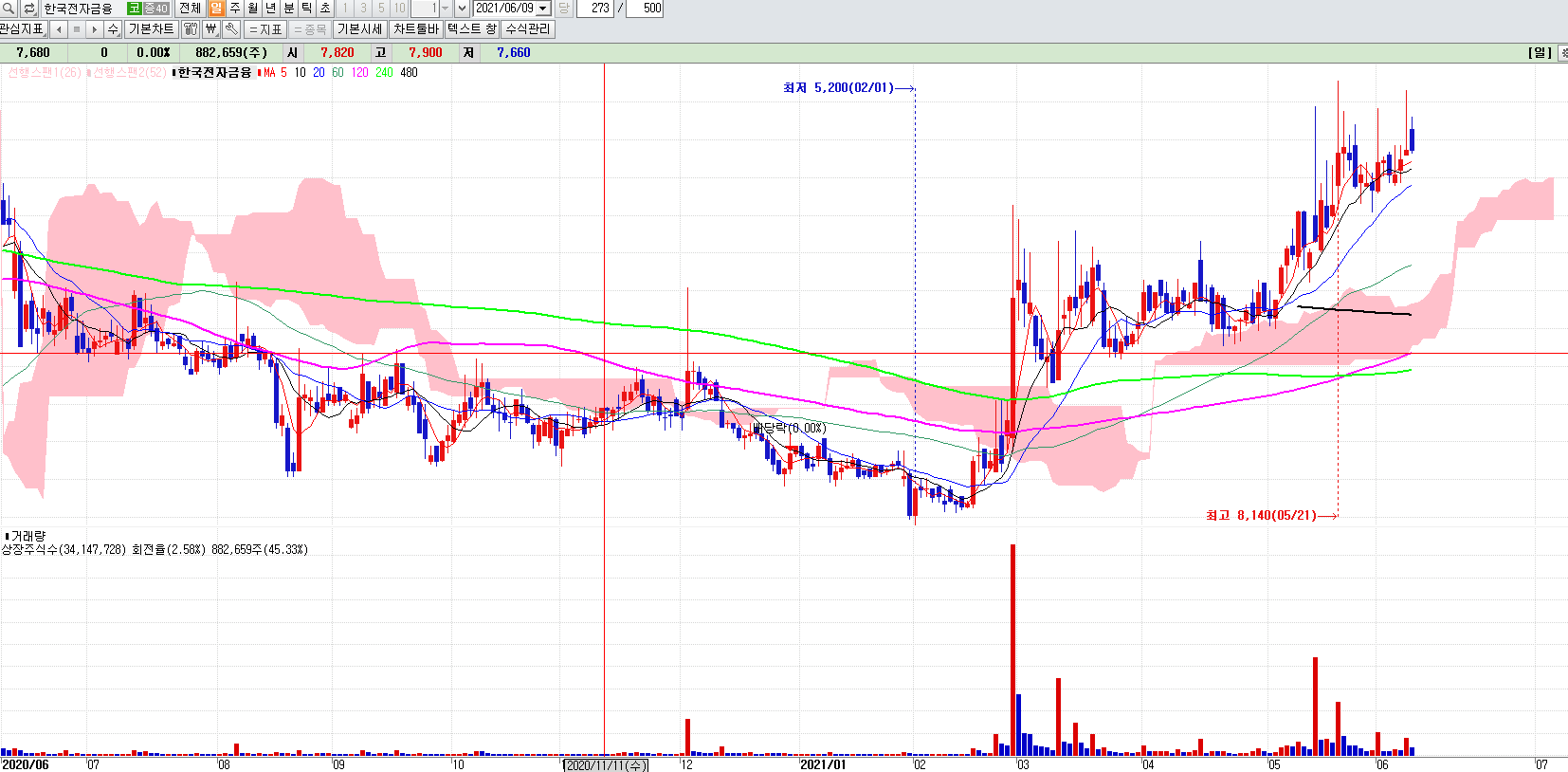The image size is (1568, 772).
Task: Click the wrench settings icon
Action: [231, 29]
